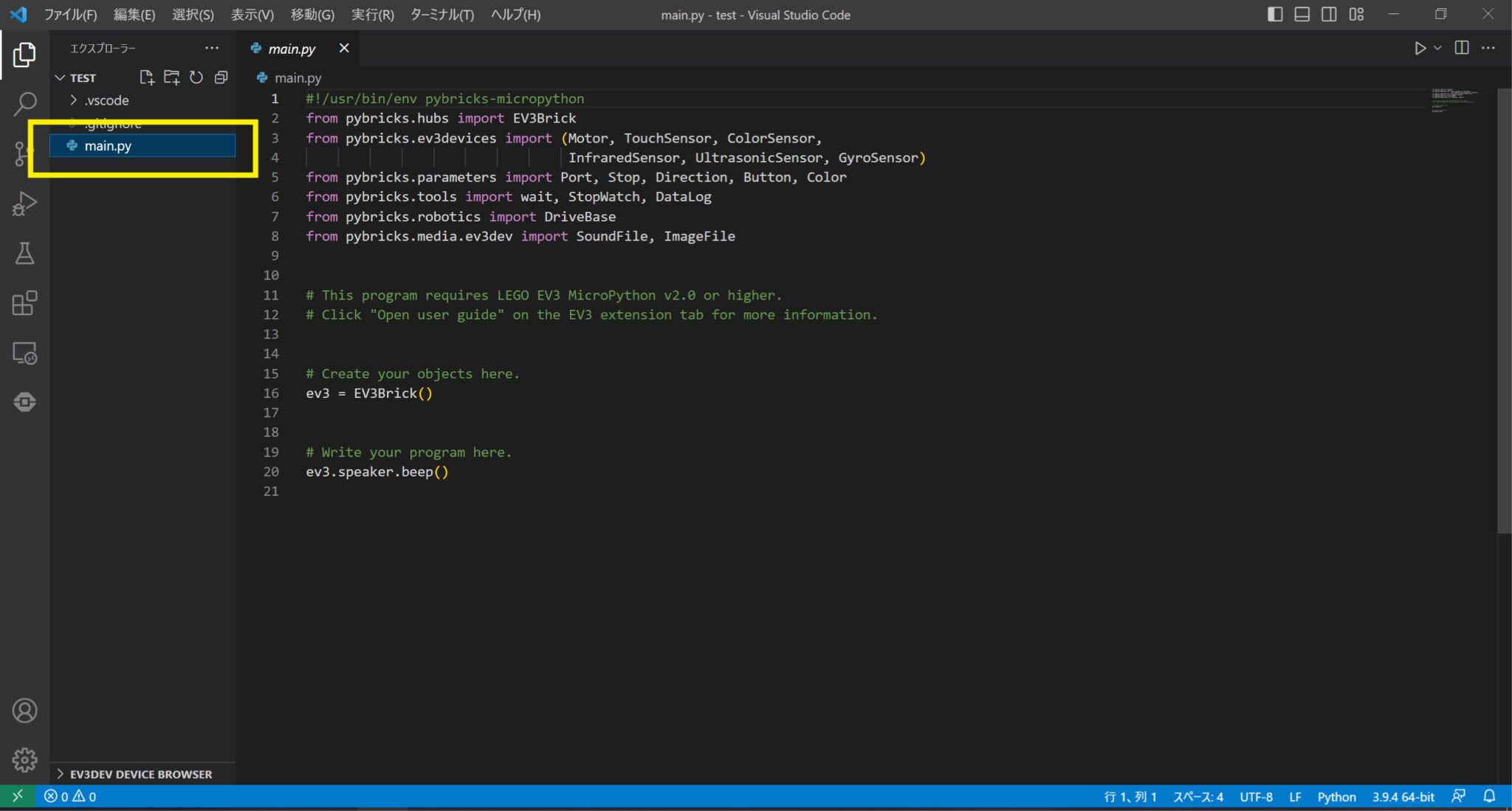
Task: Open the 編集(E) menu
Action: pyautogui.click(x=134, y=15)
